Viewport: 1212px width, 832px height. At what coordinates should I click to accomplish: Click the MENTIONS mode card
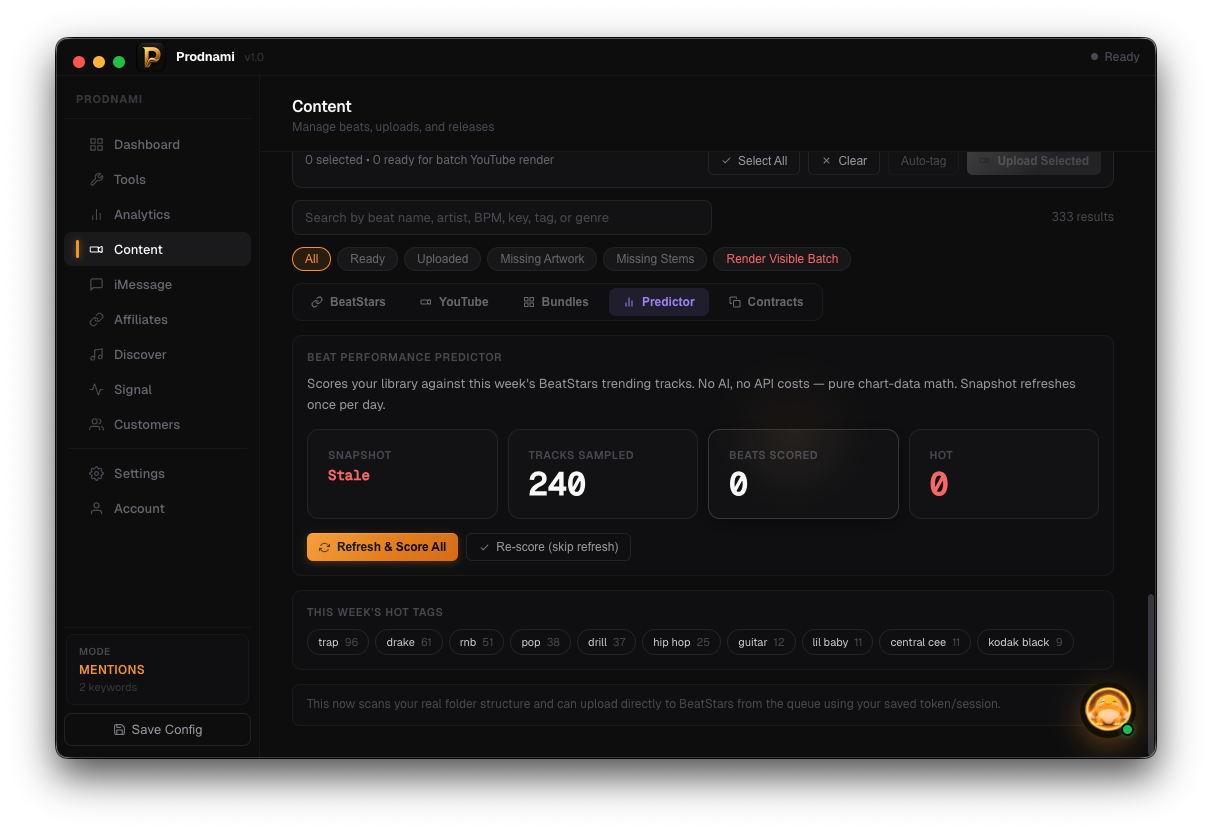[x=157, y=669]
